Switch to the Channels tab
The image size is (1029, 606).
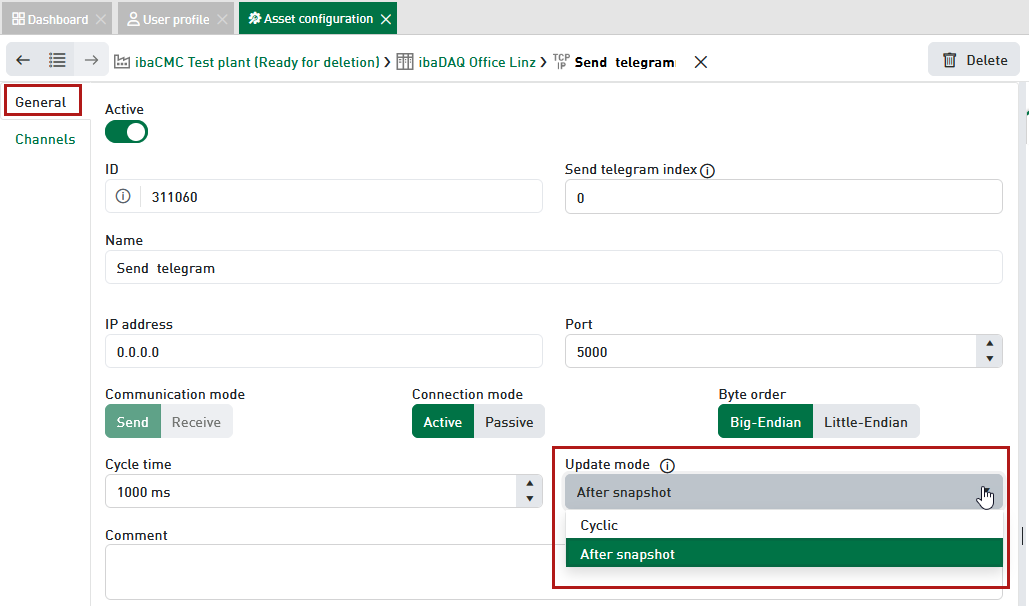[x=45, y=139]
